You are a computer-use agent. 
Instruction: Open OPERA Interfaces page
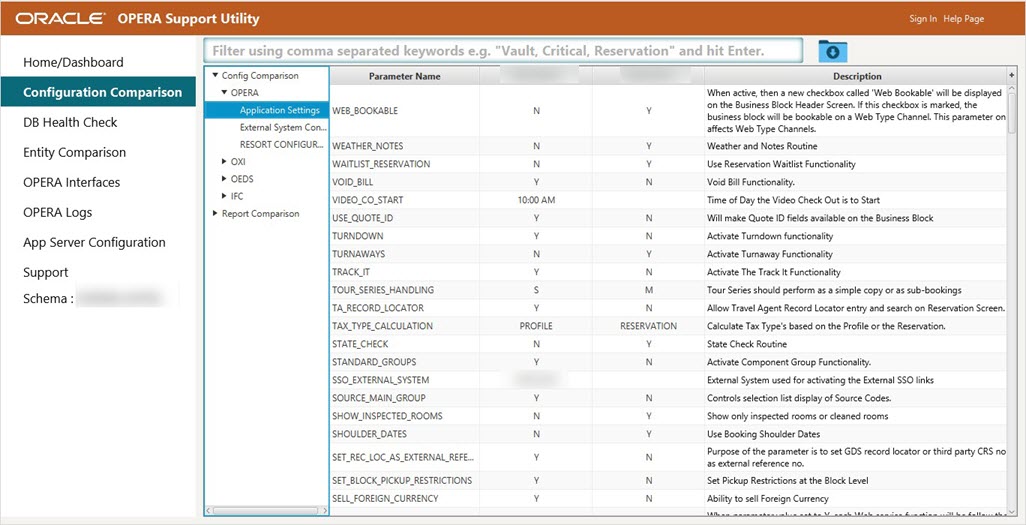click(x=71, y=182)
